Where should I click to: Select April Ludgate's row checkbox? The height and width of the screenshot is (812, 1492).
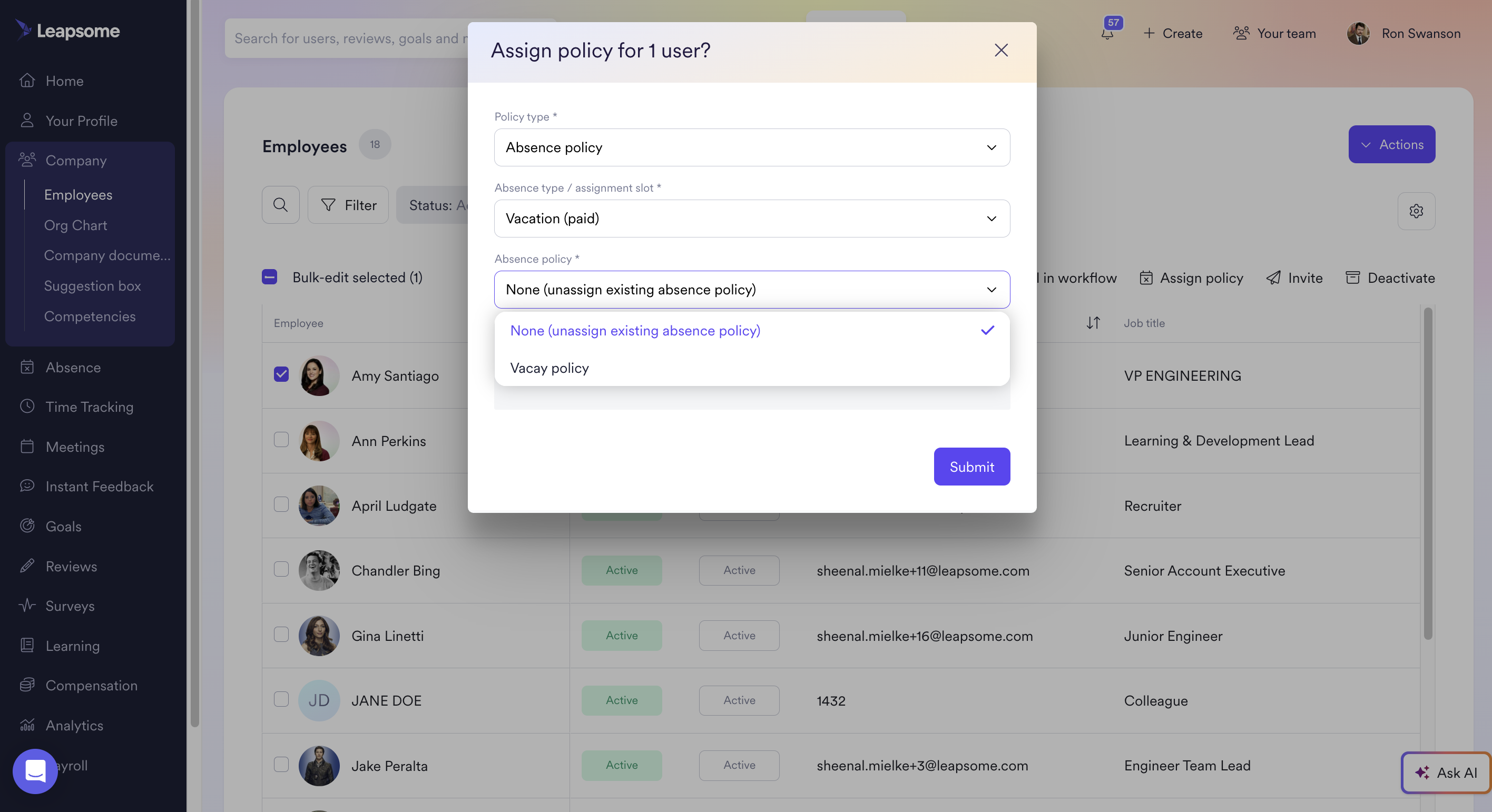click(x=281, y=504)
